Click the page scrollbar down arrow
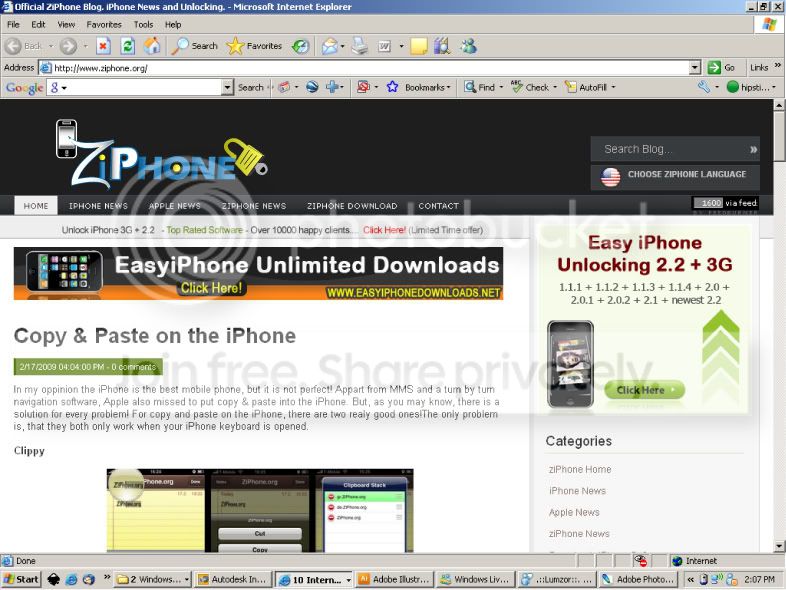 point(778,546)
